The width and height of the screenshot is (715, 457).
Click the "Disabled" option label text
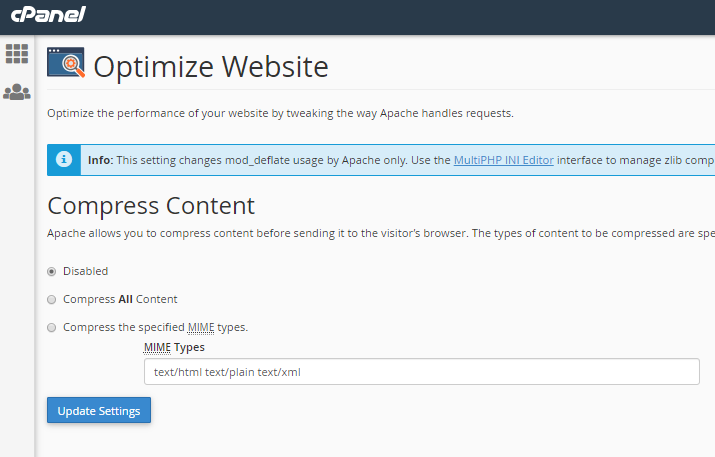86,271
